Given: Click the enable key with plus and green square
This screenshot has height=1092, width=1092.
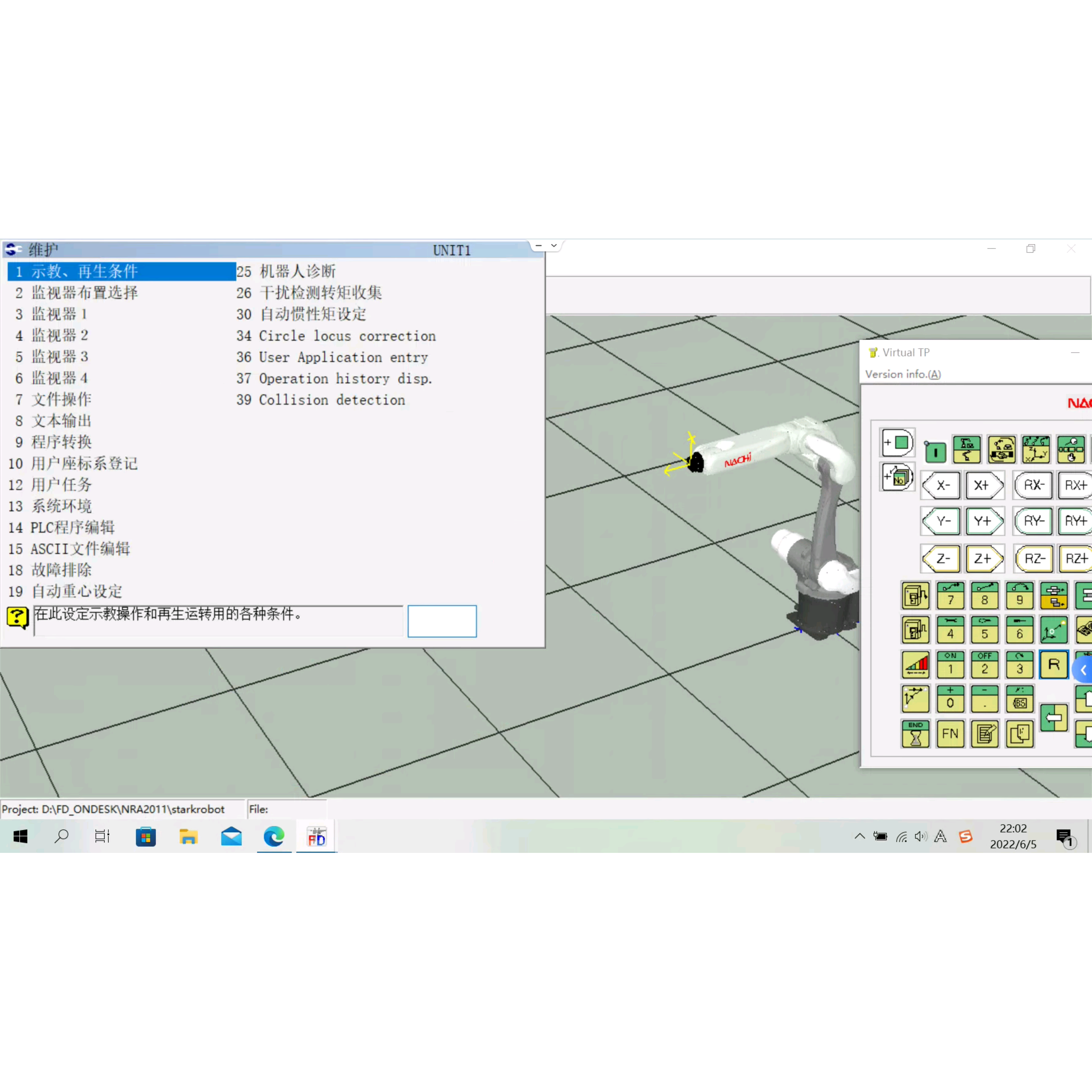Looking at the screenshot, I should tap(897, 443).
